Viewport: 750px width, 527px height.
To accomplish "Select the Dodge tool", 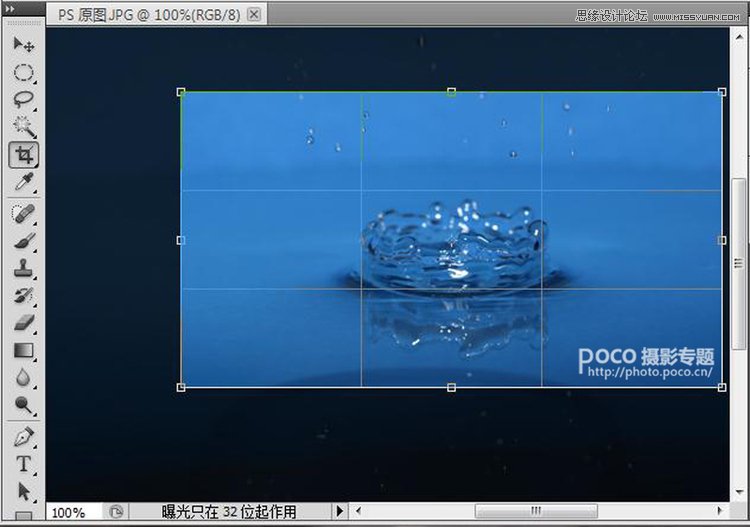I will [x=23, y=405].
